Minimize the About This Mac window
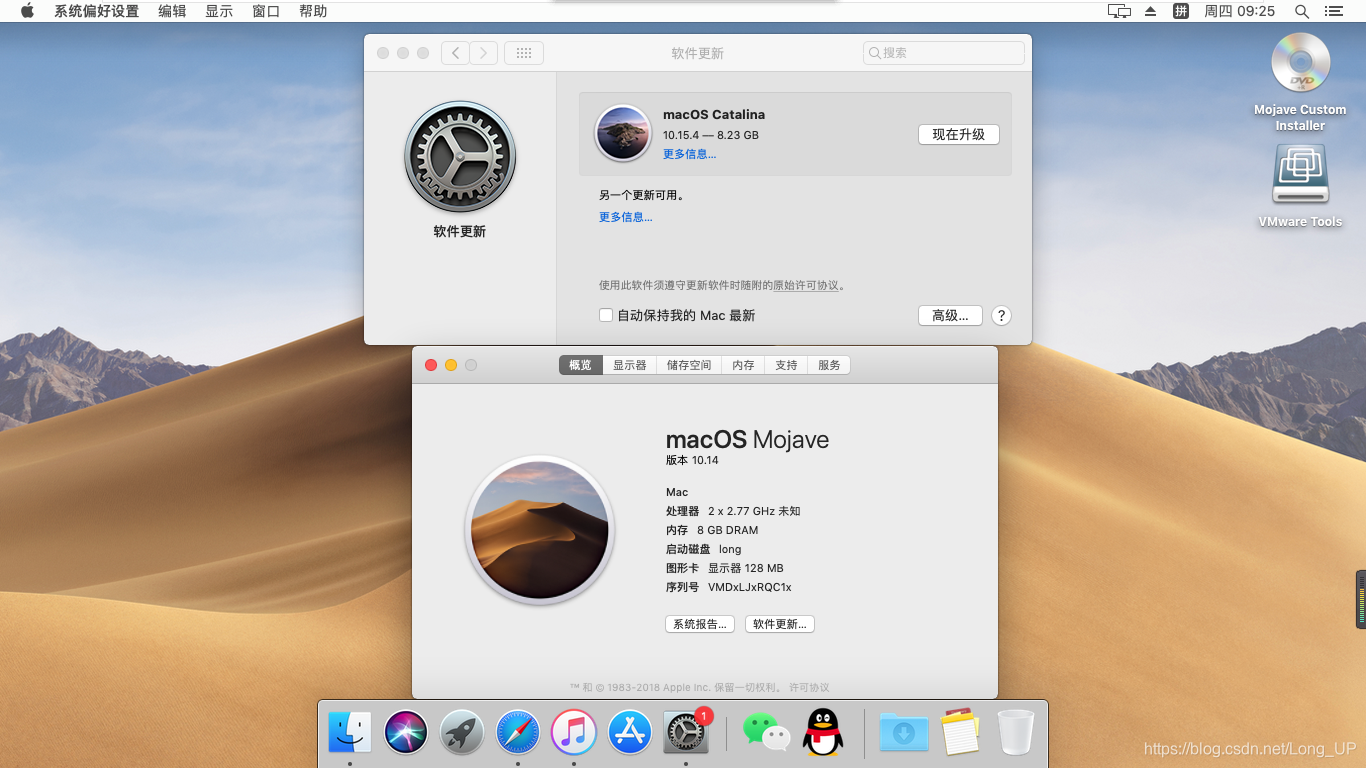This screenshot has height=768, width=1366. (451, 365)
